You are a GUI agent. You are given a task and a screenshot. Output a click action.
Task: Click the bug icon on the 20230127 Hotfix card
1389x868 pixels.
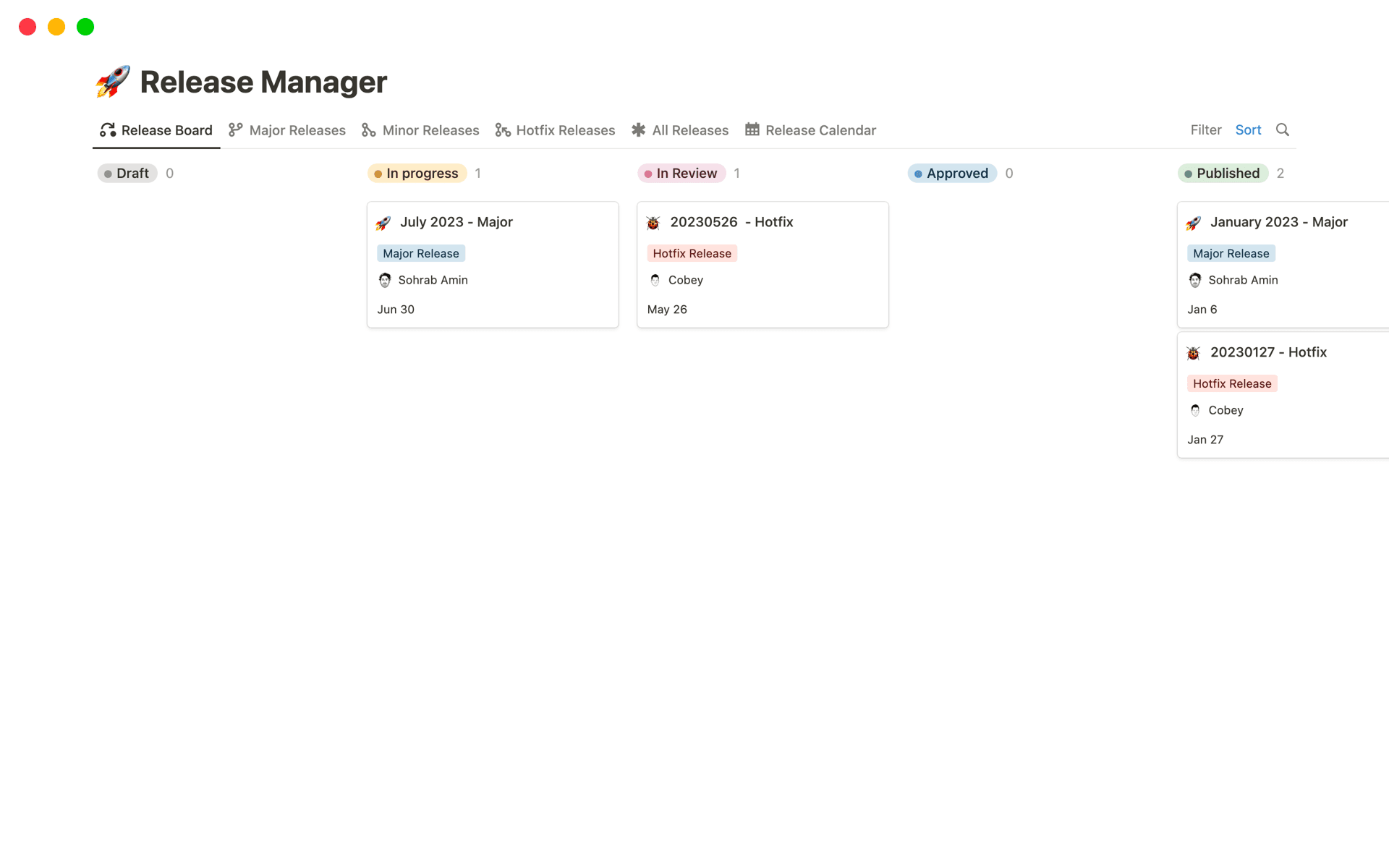point(1193,352)
